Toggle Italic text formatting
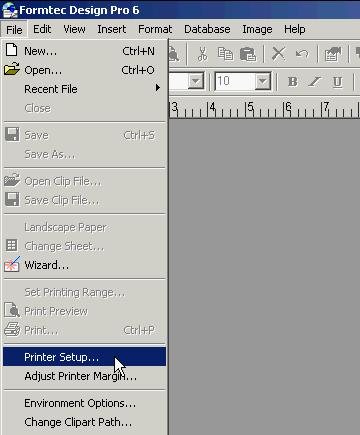Viewport: 360px width, 435px height. 315,81
